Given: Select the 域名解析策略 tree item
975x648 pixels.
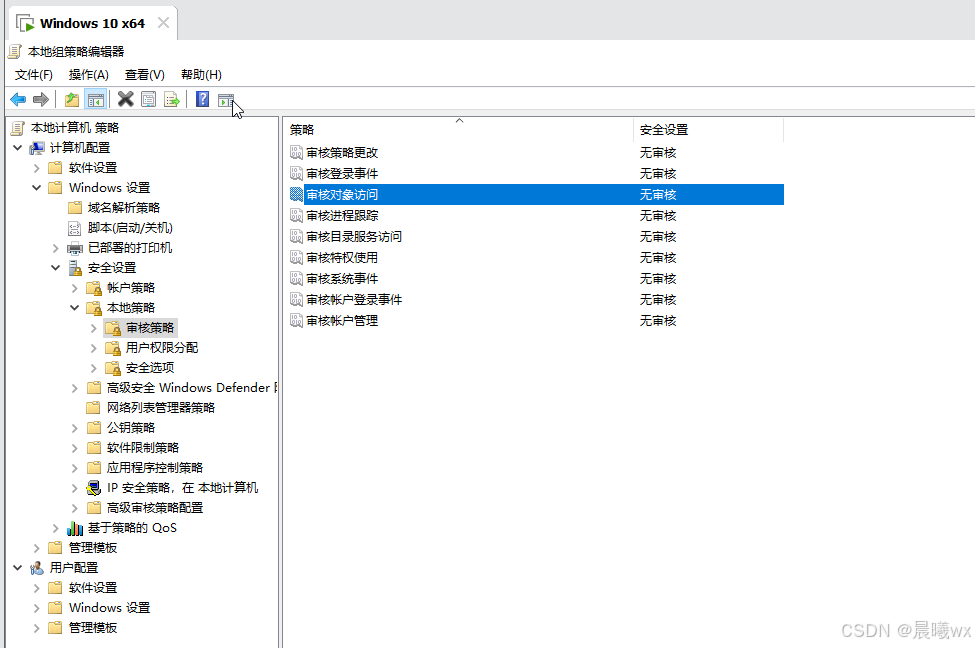Looking at the screenshot, I should coord(124,208).
